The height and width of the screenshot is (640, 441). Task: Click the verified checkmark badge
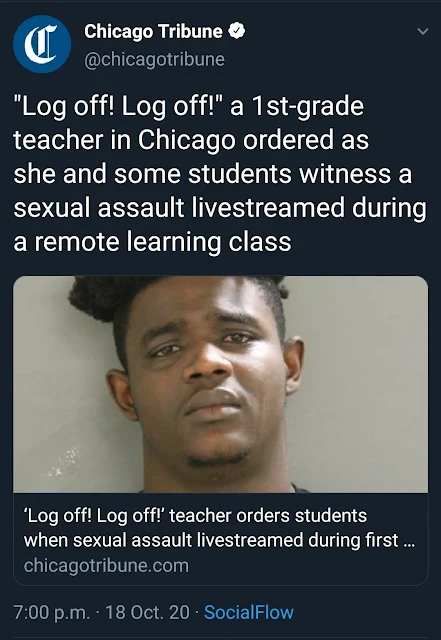pyautogui.click(x=237, y=31)
